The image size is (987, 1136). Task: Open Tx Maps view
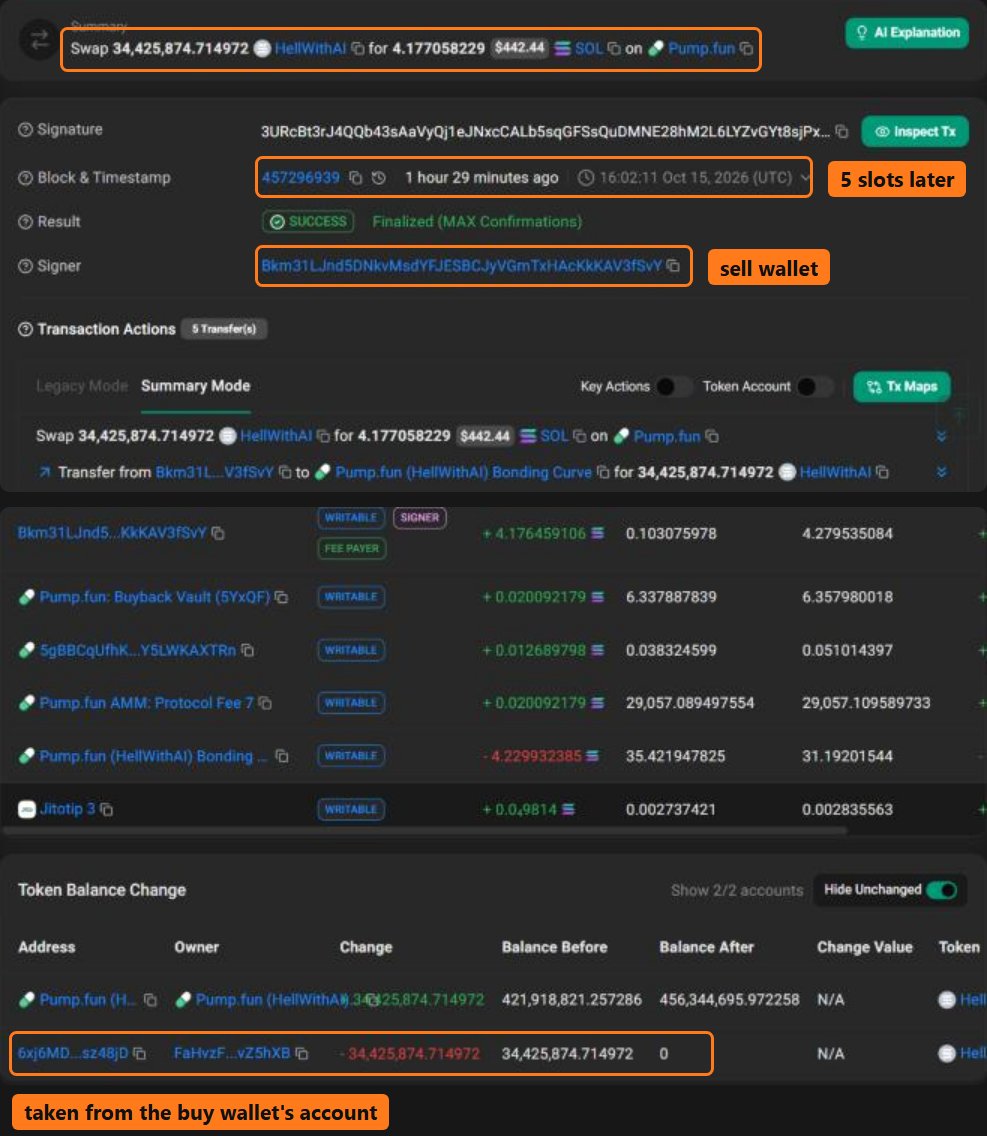(902, 387)
